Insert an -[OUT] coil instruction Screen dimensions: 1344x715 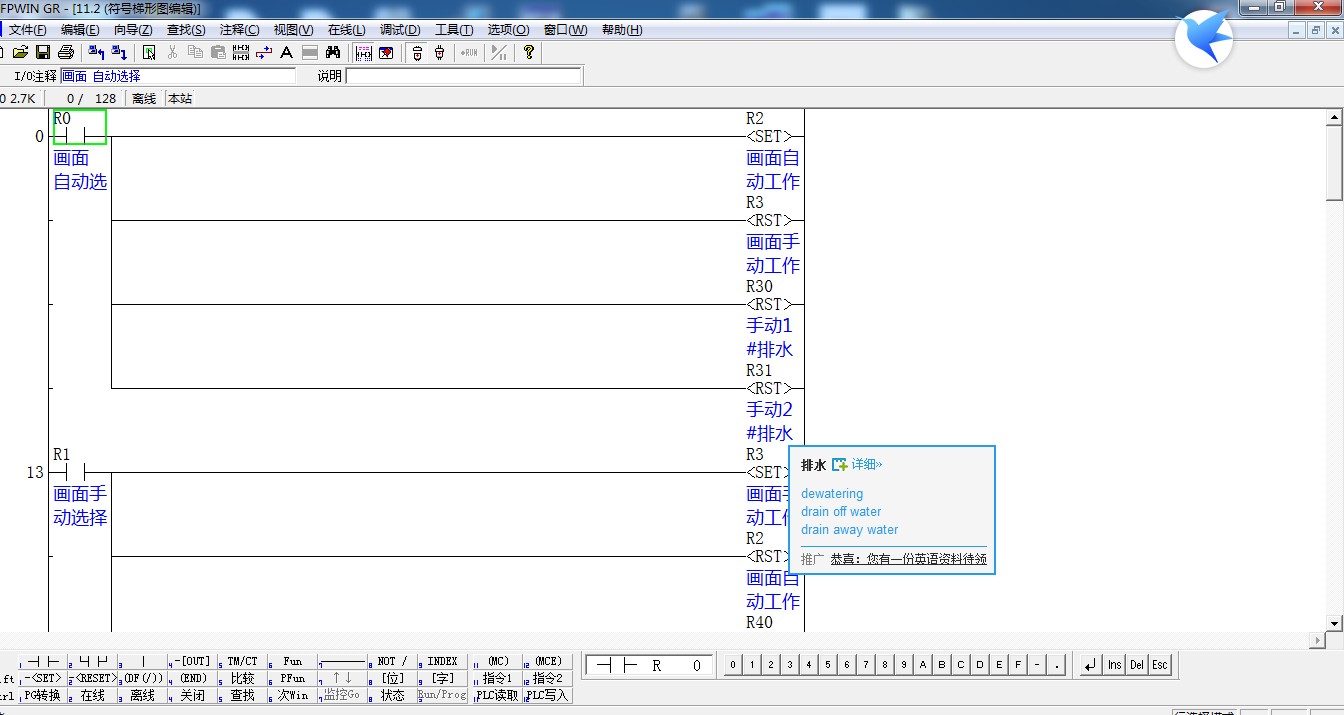click(192, 662)
